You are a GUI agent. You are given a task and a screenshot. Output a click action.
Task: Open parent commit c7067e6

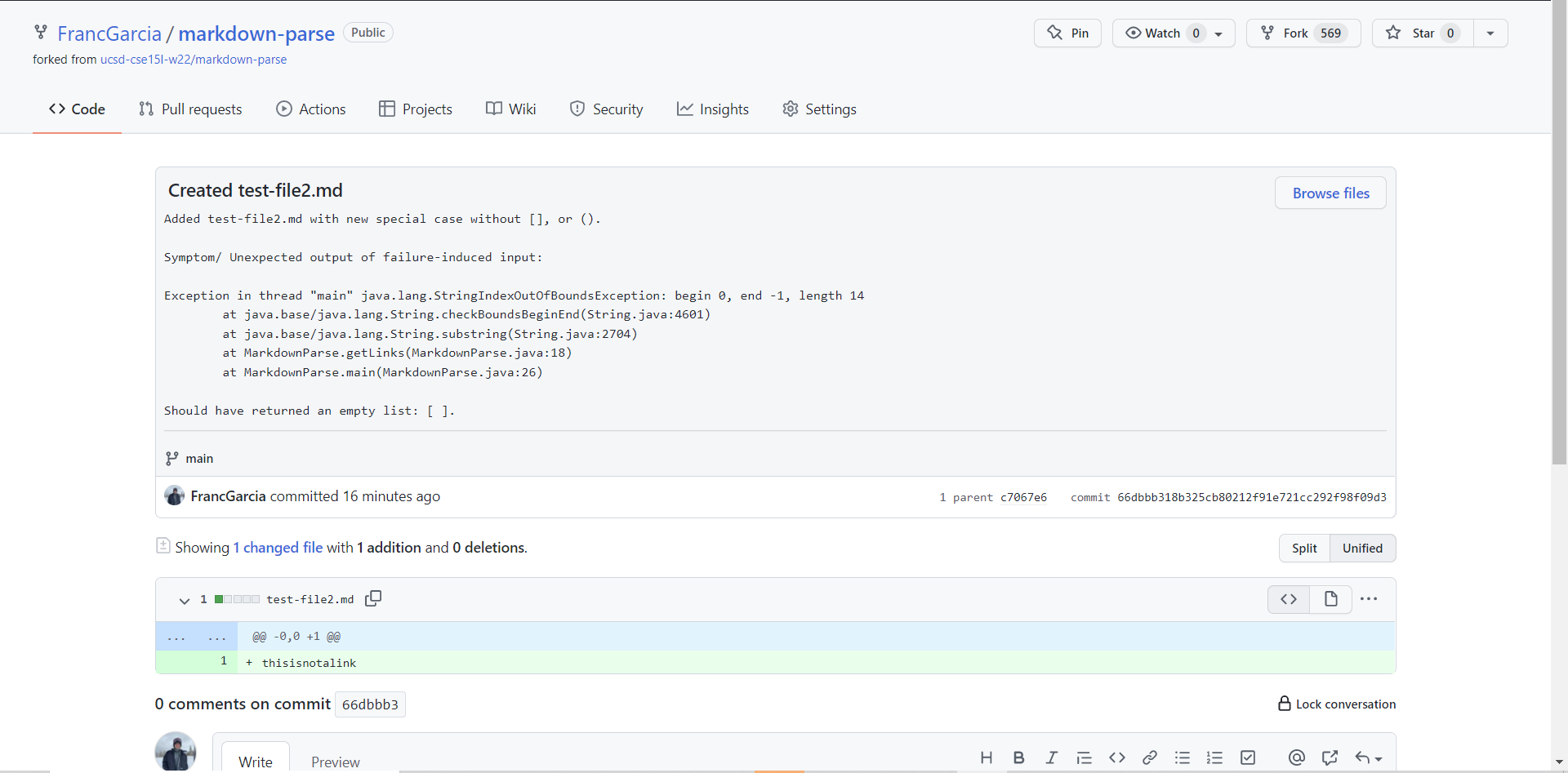click(x=1023, y=497)
